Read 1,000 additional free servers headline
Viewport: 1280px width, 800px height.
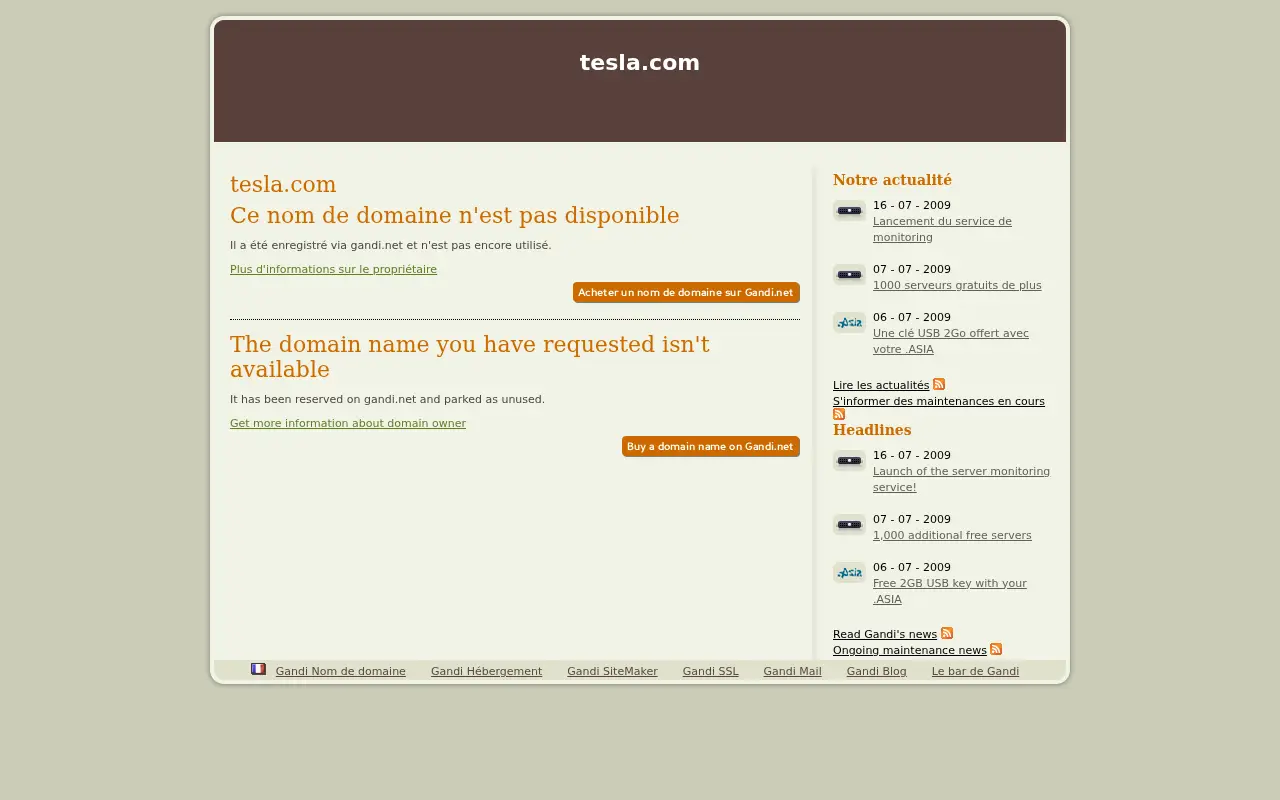952,535
